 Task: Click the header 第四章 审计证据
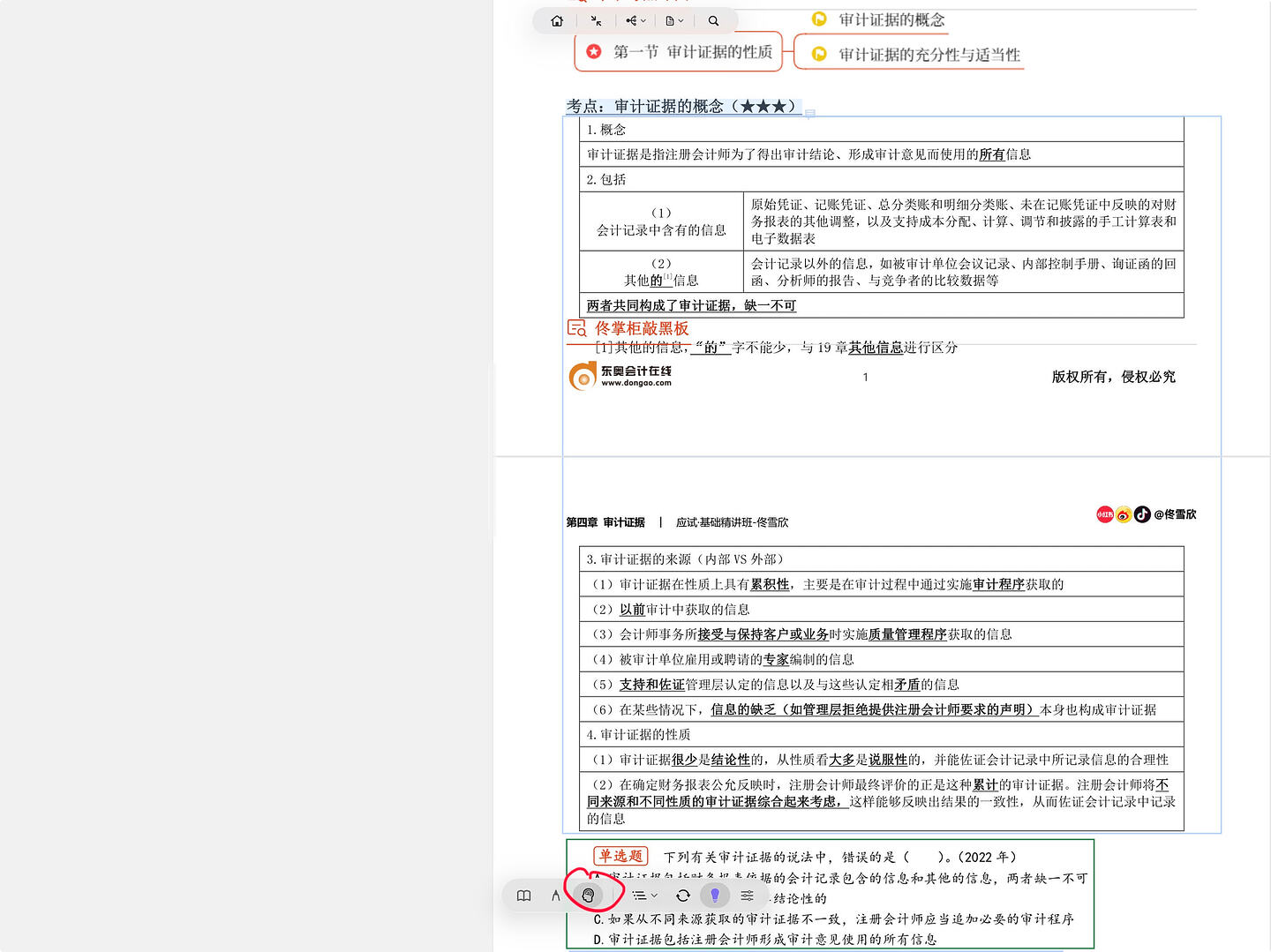(x=605, y=522)
